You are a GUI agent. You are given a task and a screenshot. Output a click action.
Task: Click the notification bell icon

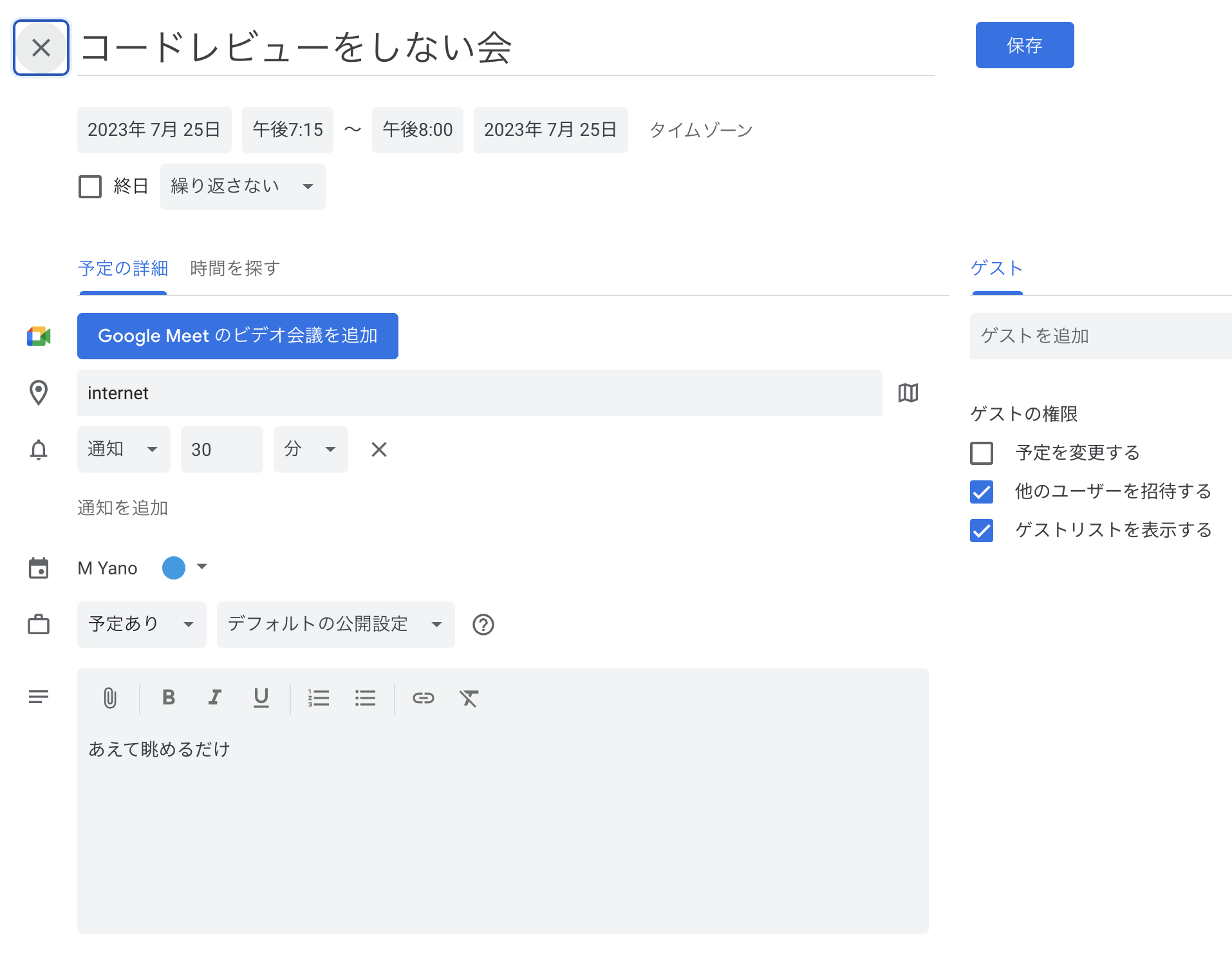pyautogui.click(x=39, y=449)
